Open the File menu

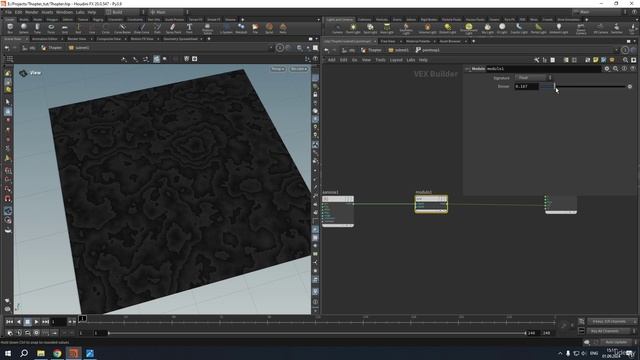(8, 12)
